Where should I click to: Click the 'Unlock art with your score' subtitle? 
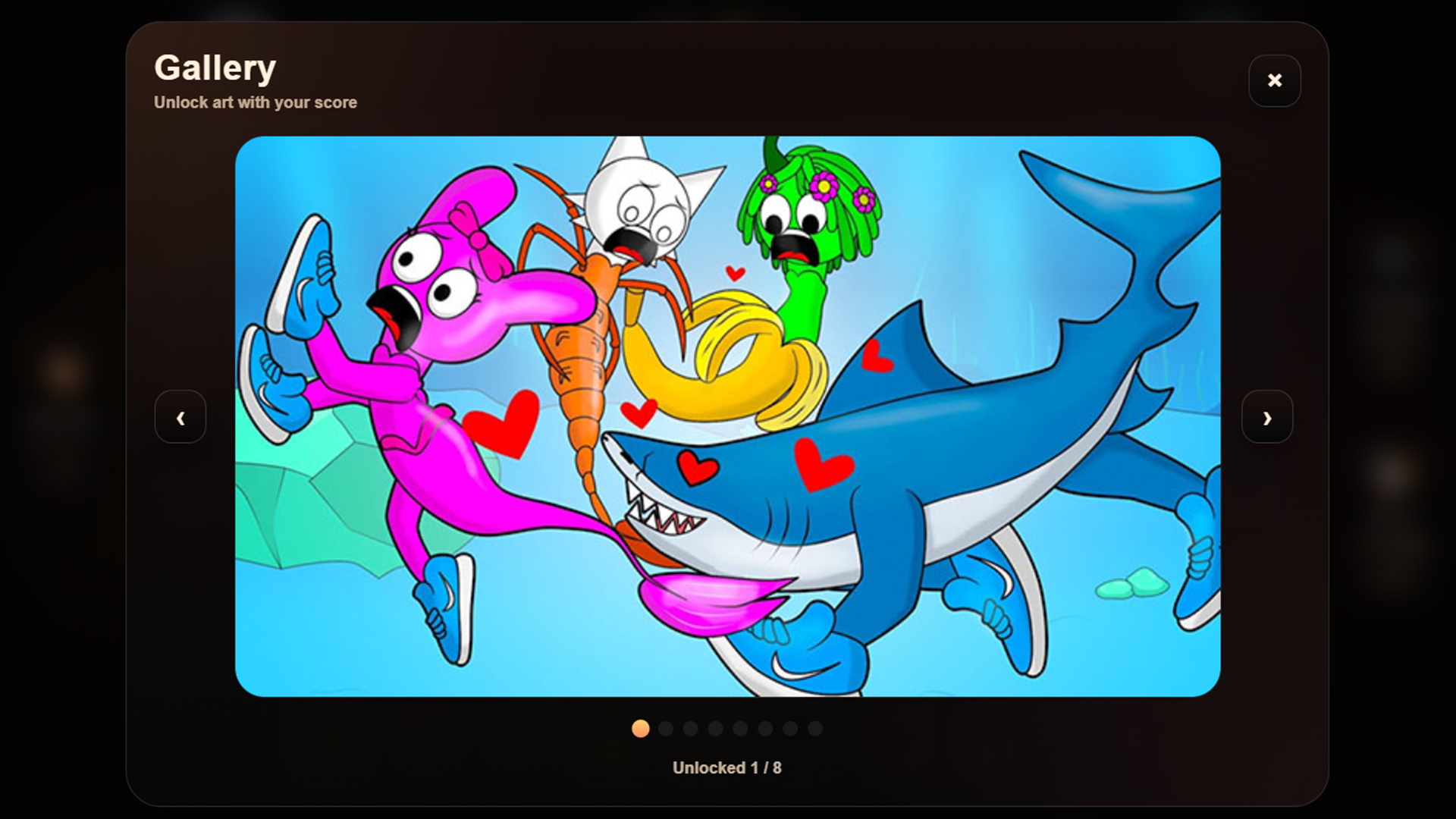256,102
